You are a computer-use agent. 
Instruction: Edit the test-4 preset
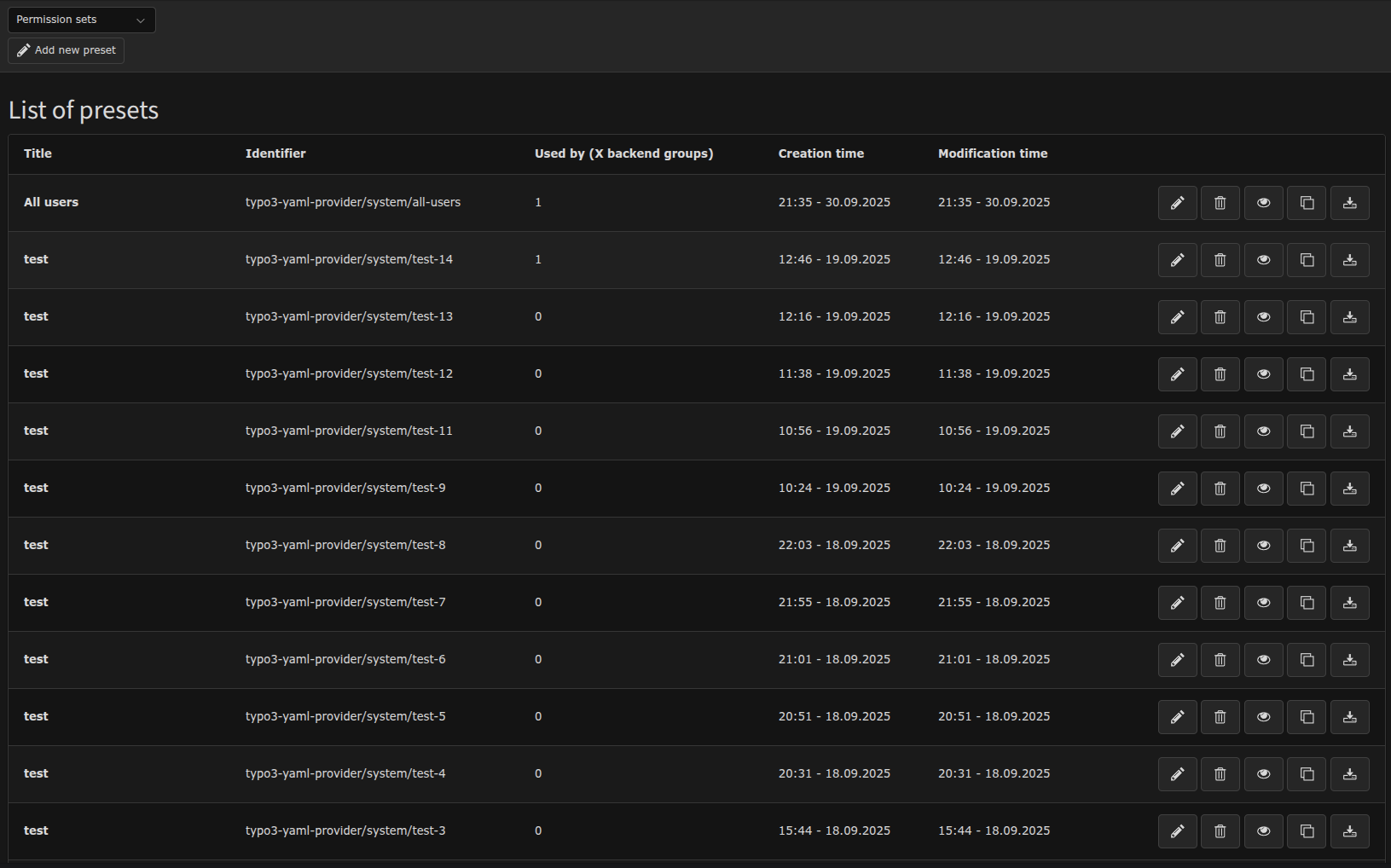coord(1177,774)
